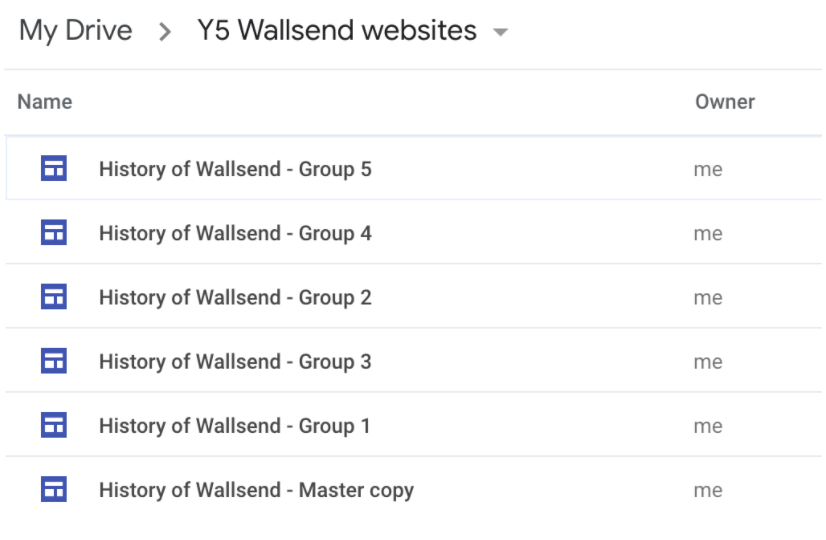Click the Sites icon for Group 1

tap(54, 425)
